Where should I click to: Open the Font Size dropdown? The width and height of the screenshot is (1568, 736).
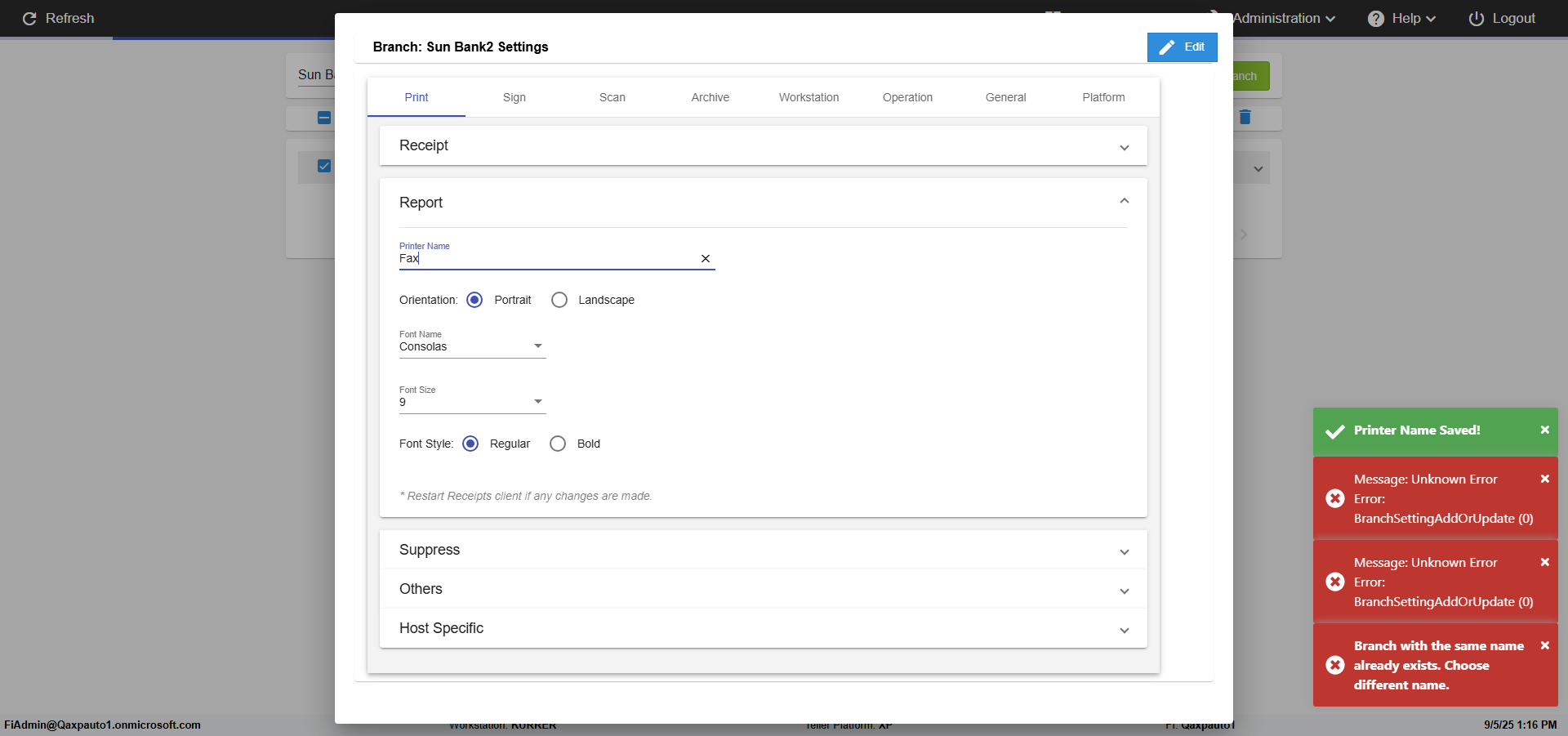coord(472,402)
